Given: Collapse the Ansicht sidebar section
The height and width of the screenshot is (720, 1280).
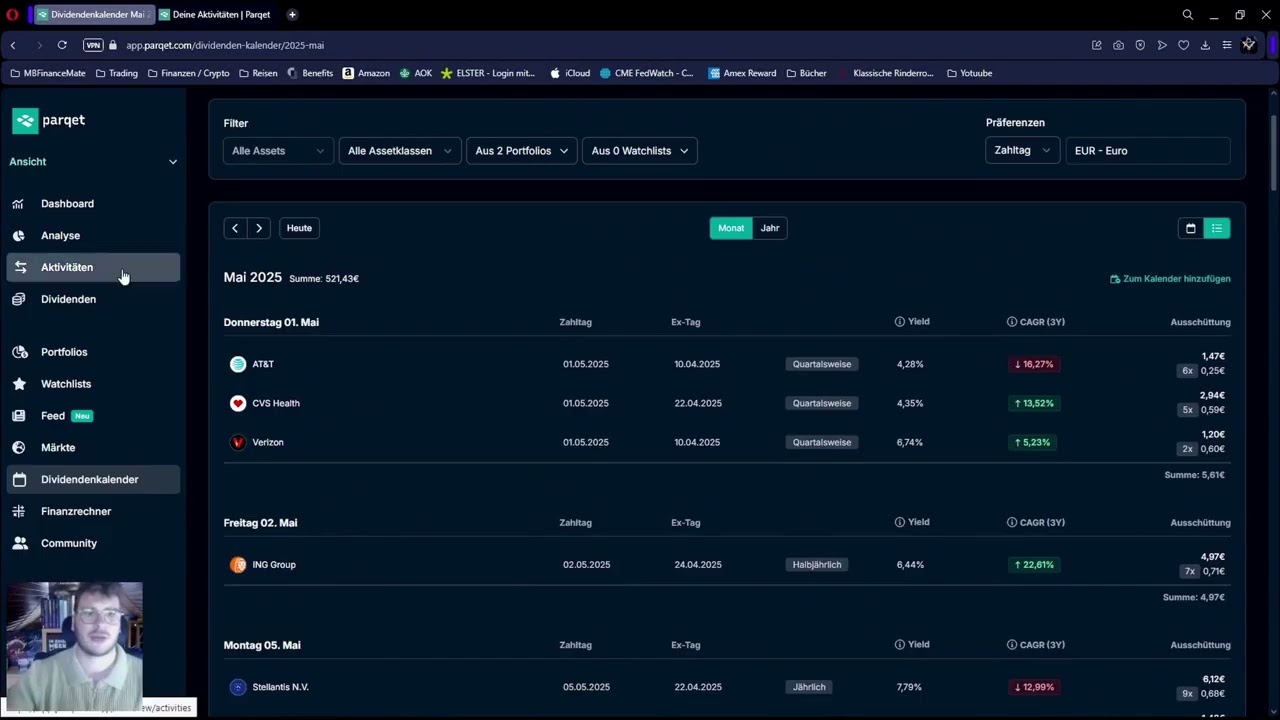Looking at the screenshot, I should pos(93,162).
